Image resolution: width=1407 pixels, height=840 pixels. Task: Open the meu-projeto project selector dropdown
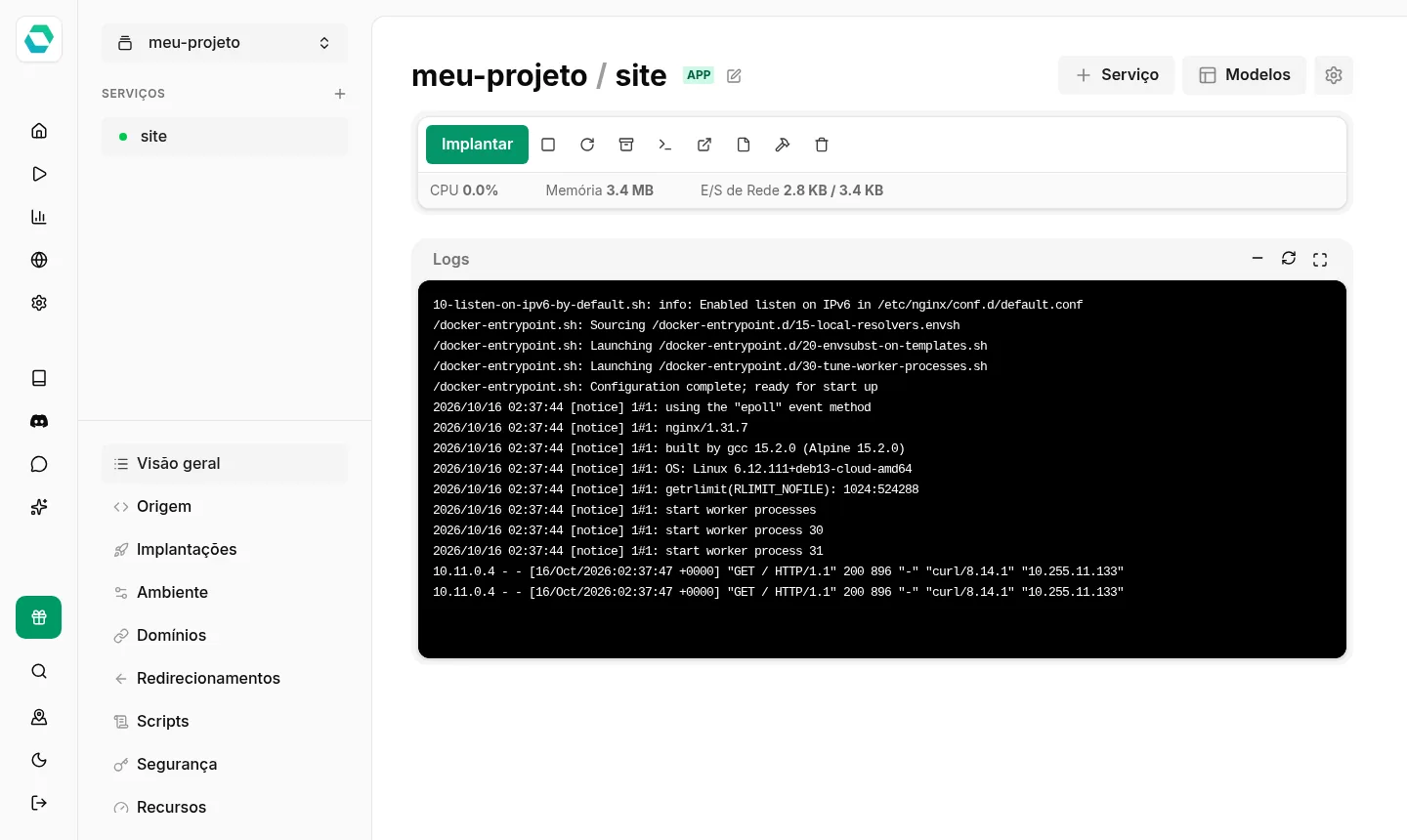click(x=225, y=43)
